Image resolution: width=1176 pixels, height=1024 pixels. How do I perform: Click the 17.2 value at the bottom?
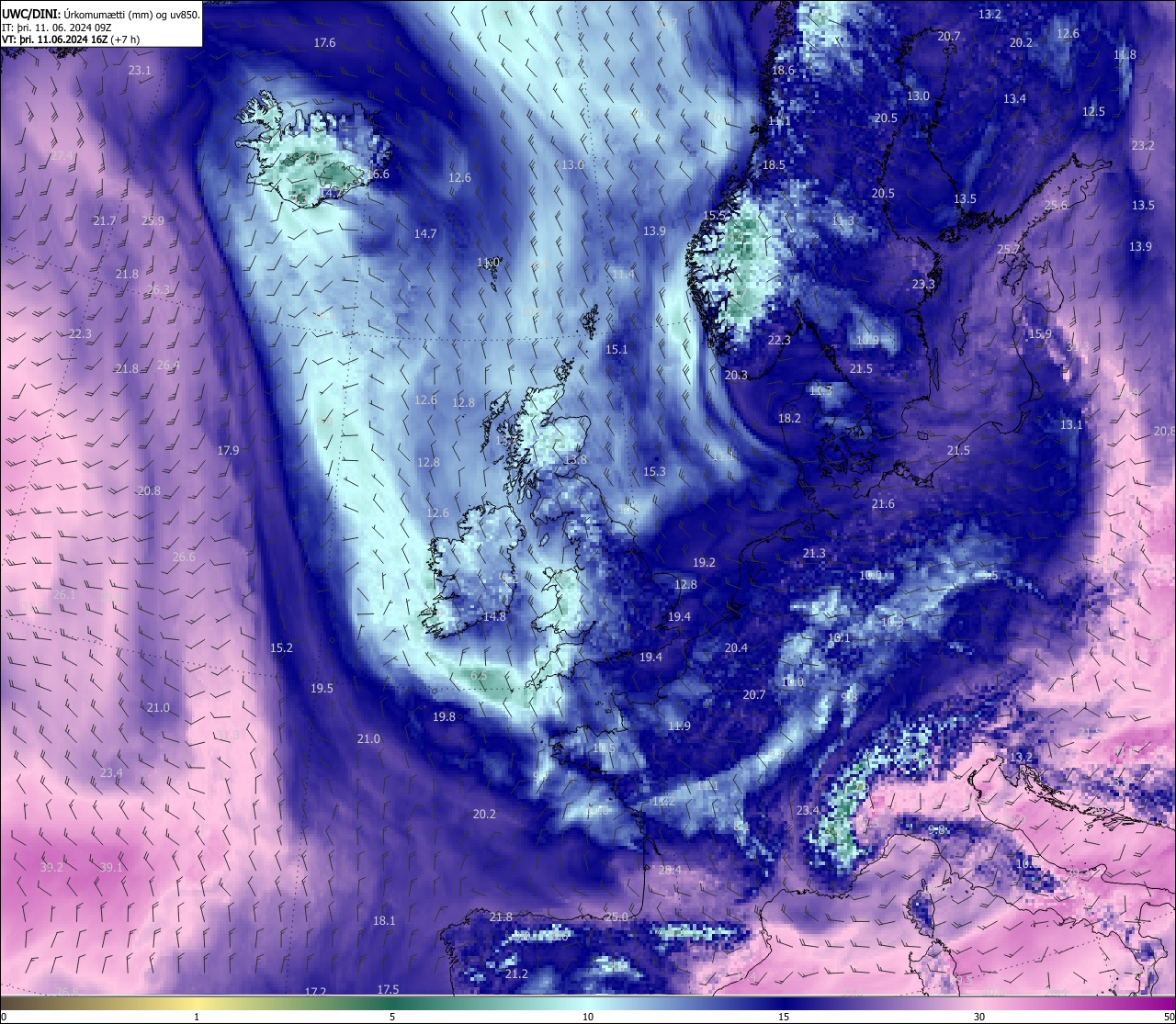pyautogui.click(x=315, y=992)
